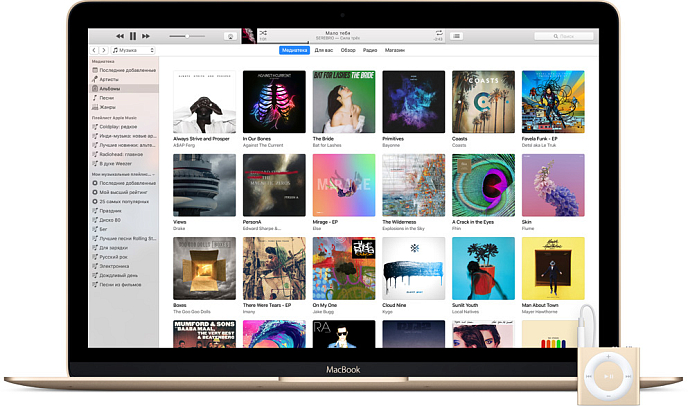Open the Мой высший рейтинг smart playlist
This screenshot has width=688, height=406.
coord(124,192)
